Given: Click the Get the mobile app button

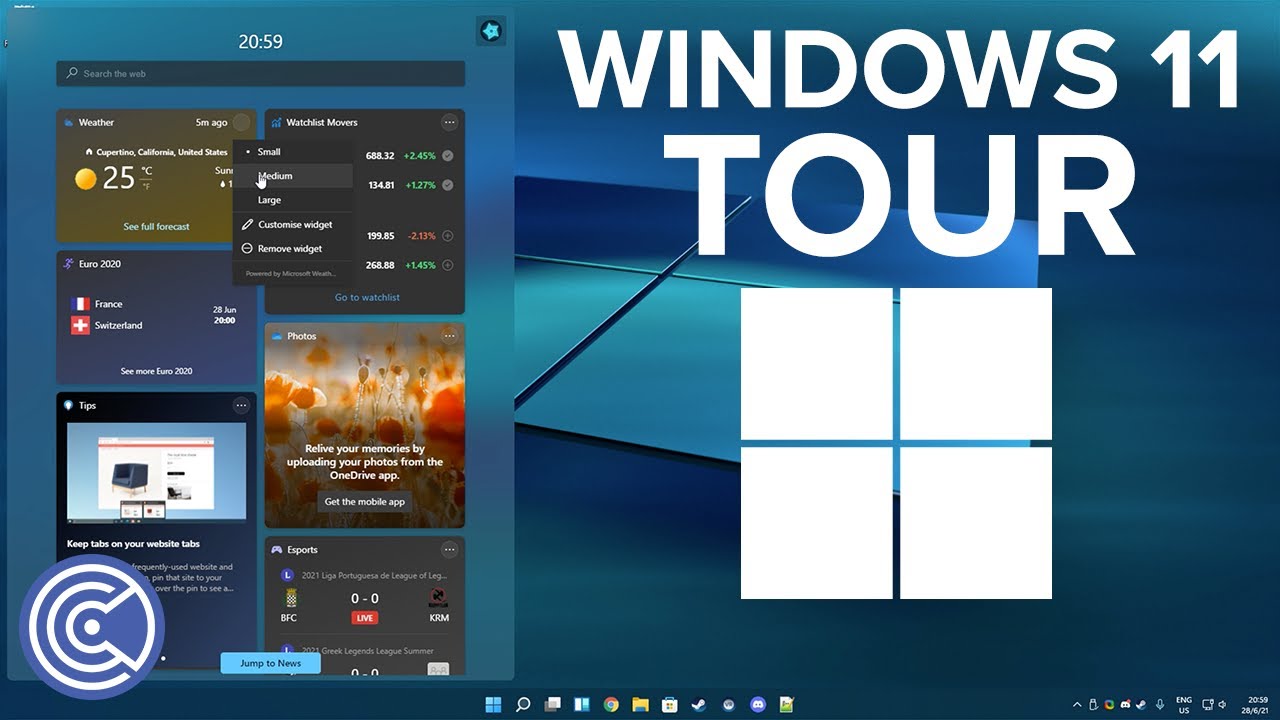Looking at the screenshot, I should [x=365, y=501].
